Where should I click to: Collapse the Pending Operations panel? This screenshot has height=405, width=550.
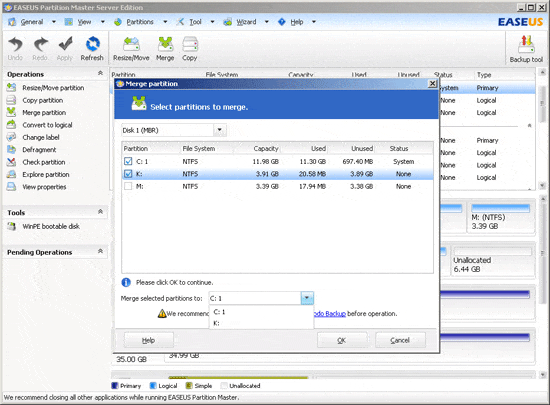tap(100, 251)
